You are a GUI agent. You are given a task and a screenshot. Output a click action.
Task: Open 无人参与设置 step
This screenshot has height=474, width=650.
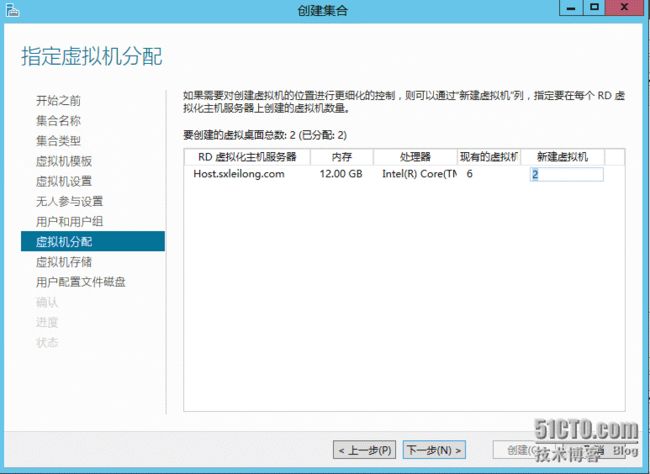coord(69,202)
